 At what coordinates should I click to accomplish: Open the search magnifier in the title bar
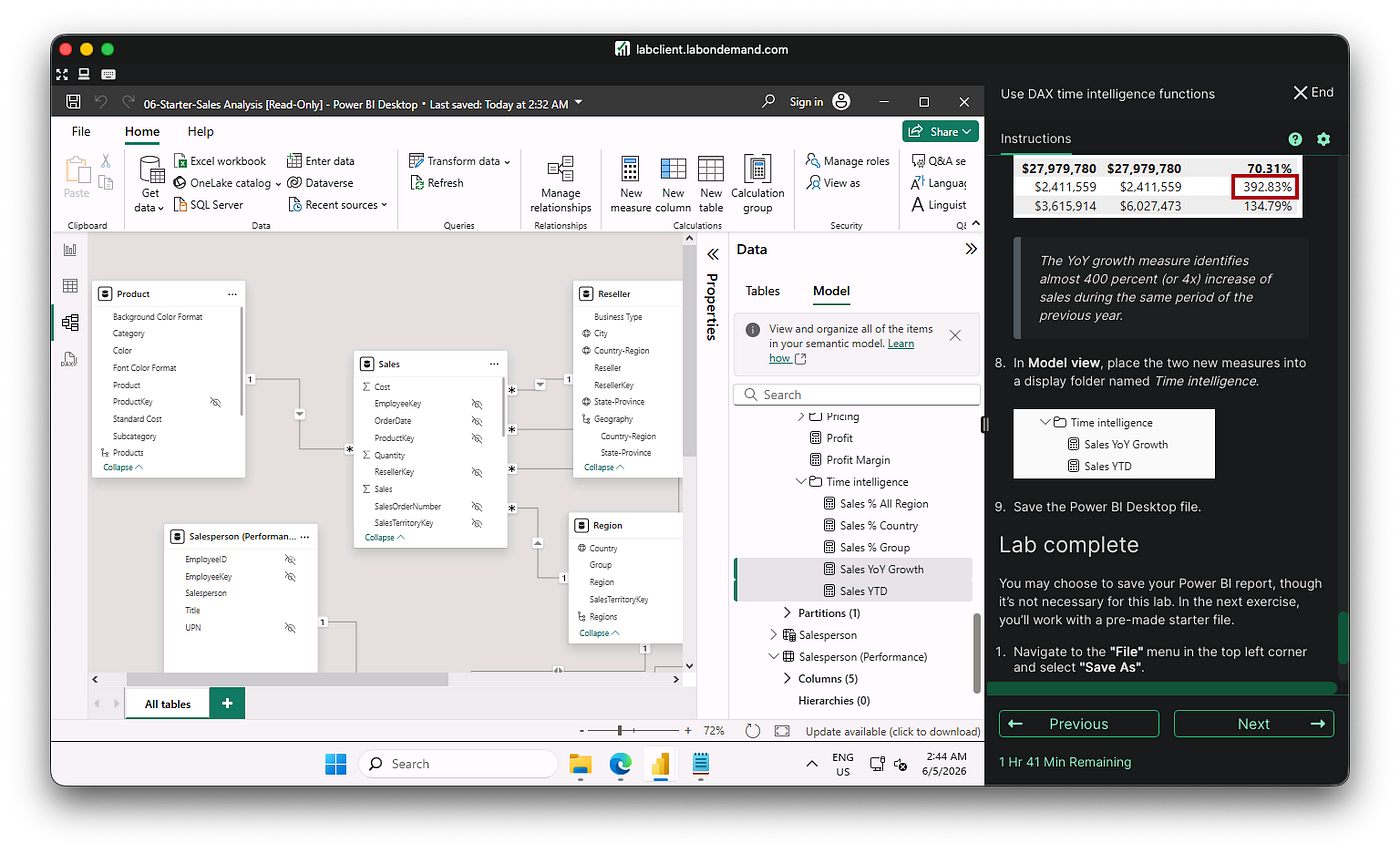click(x=768, y=102)
